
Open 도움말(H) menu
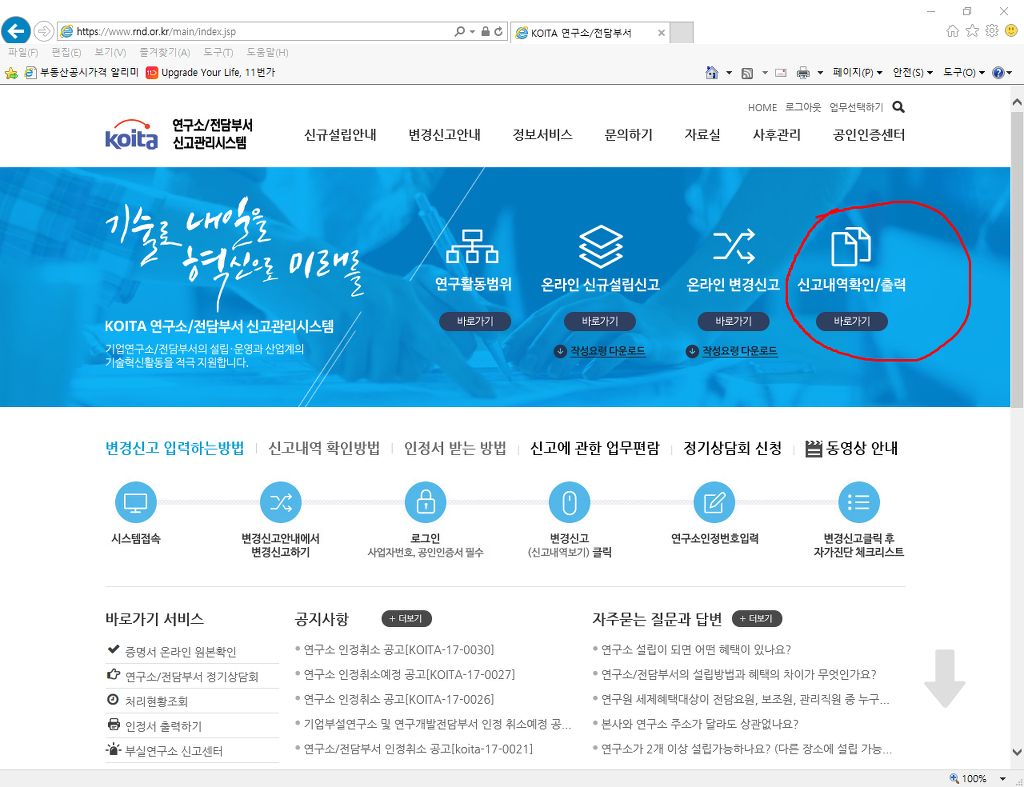click(267, 52)
